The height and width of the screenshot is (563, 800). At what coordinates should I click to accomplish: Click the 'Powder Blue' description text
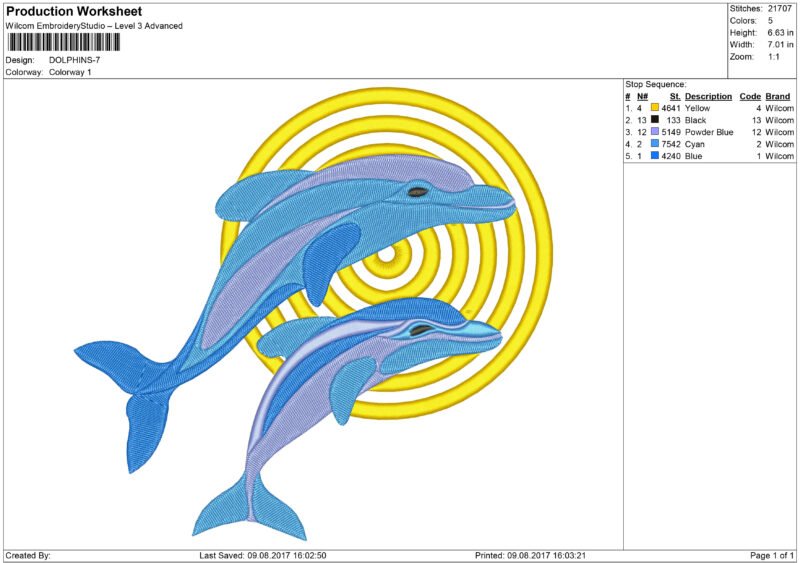tap(709, 132)
